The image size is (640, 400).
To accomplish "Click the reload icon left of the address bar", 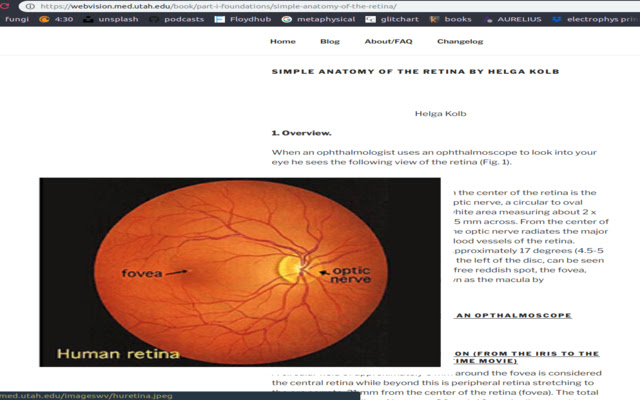I will (4, 6).
